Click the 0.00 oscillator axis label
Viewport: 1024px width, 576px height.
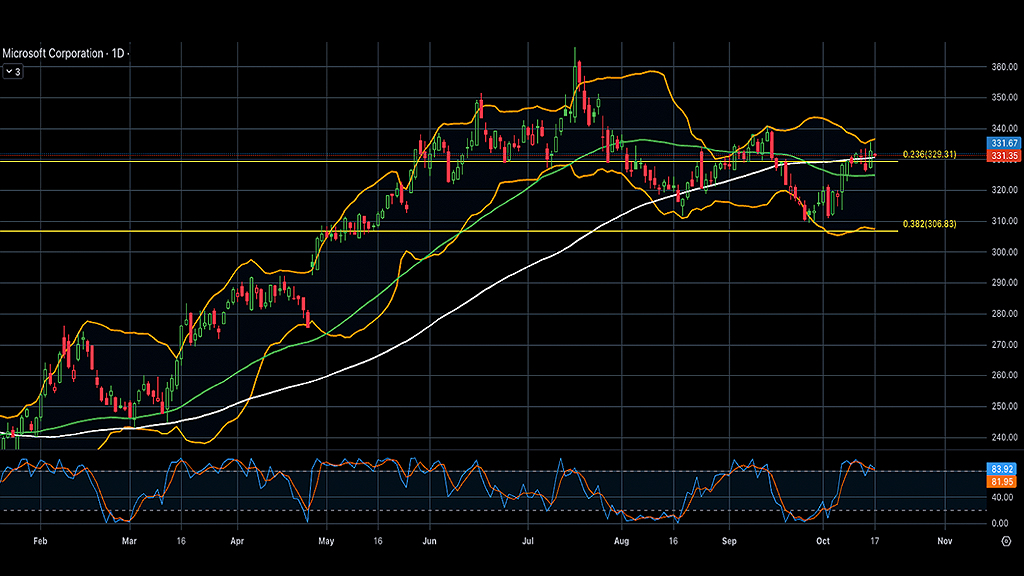(1002, 523)
